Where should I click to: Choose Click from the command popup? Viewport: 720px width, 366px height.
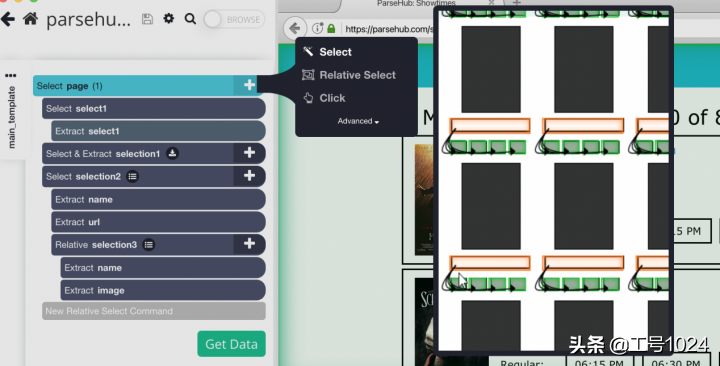pos(324,98)
